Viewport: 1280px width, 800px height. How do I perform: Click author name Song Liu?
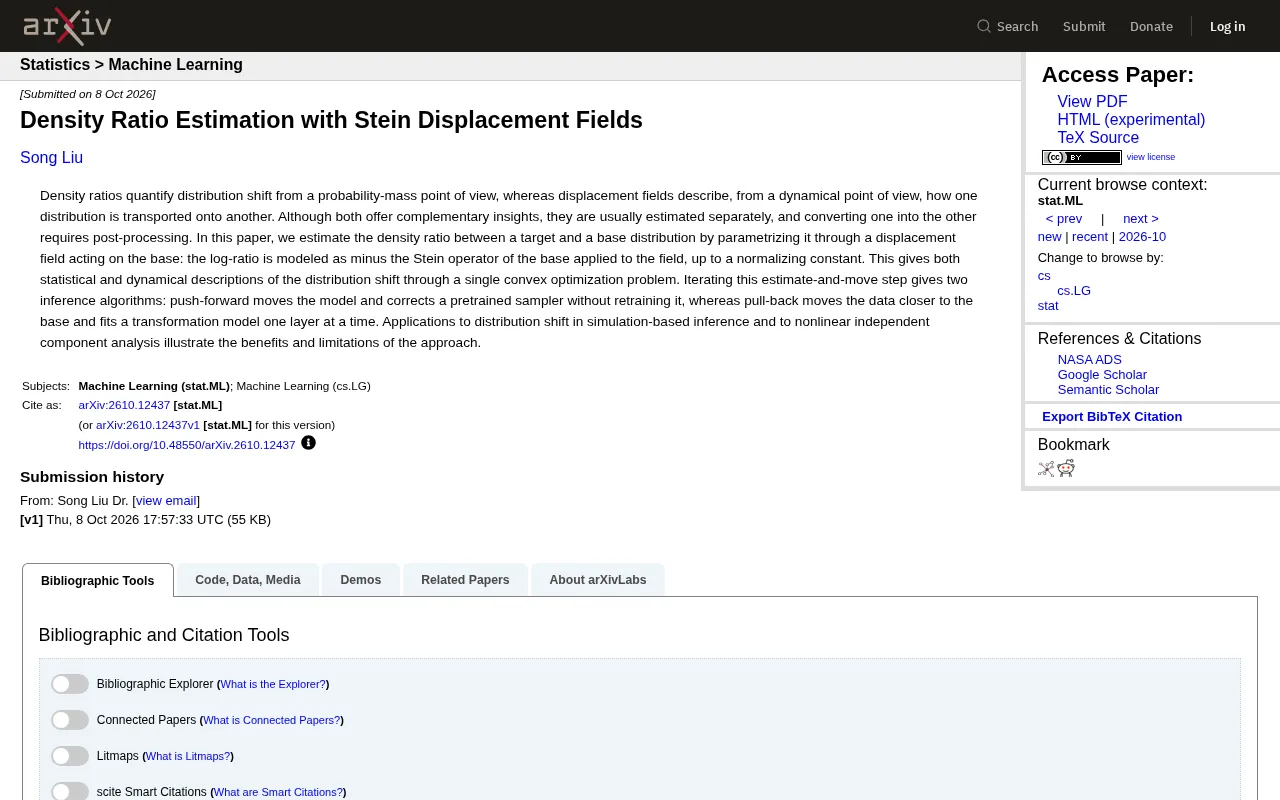pyautogui.click(x=51, y=158)
